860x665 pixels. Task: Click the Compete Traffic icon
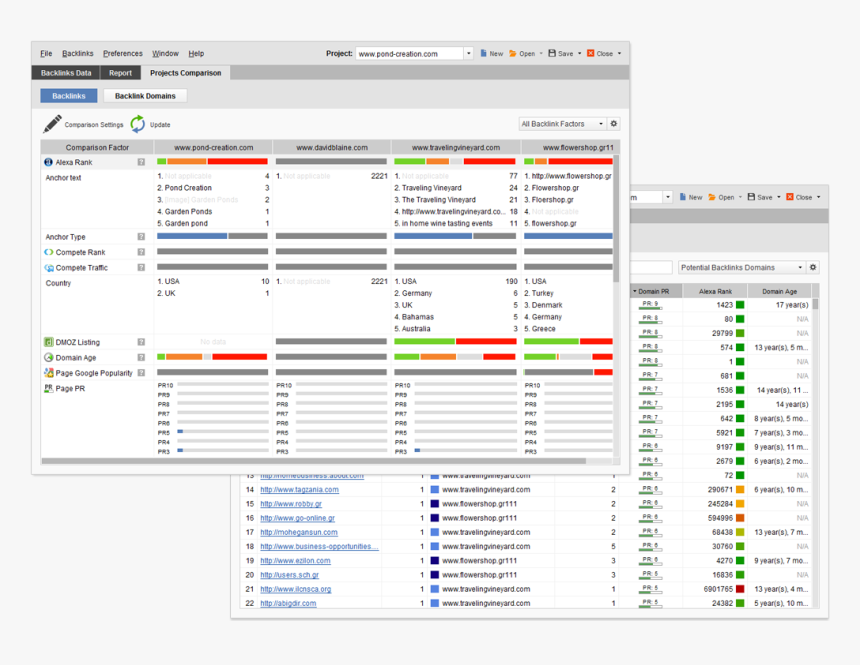coord(48,267)
